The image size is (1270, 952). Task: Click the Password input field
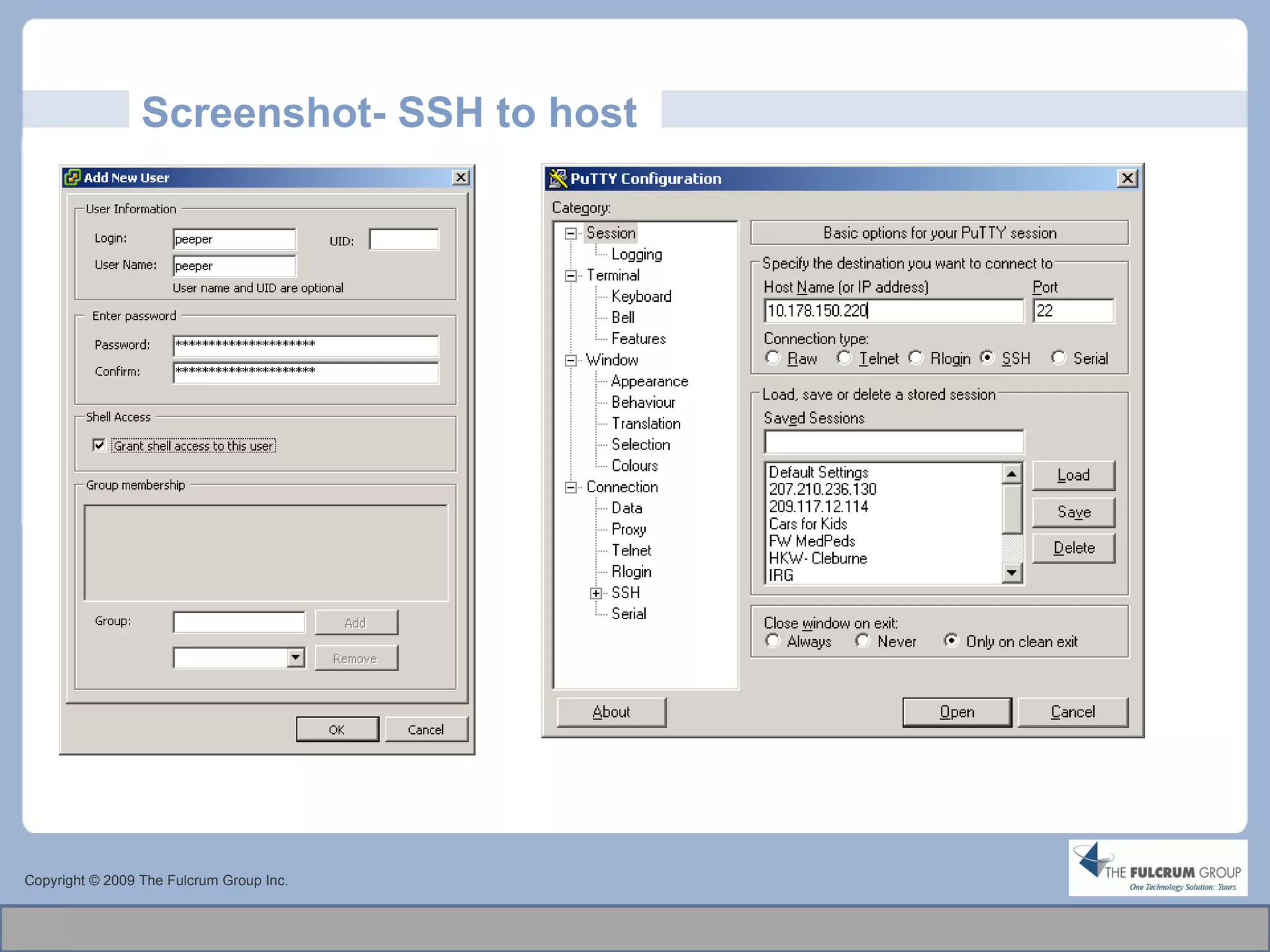click(306, 345)
